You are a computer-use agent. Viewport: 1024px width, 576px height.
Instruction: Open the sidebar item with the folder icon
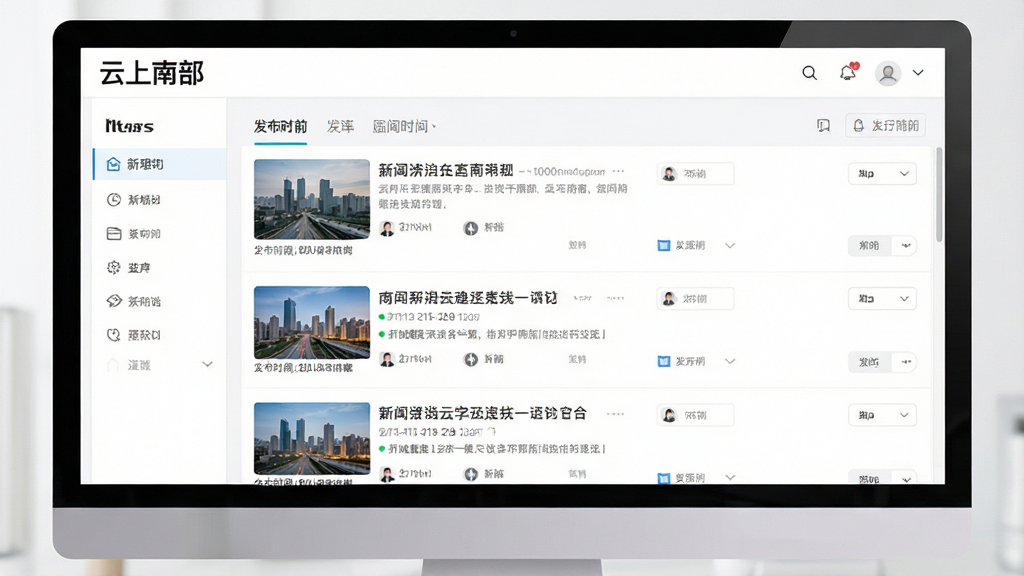[134, 234]
